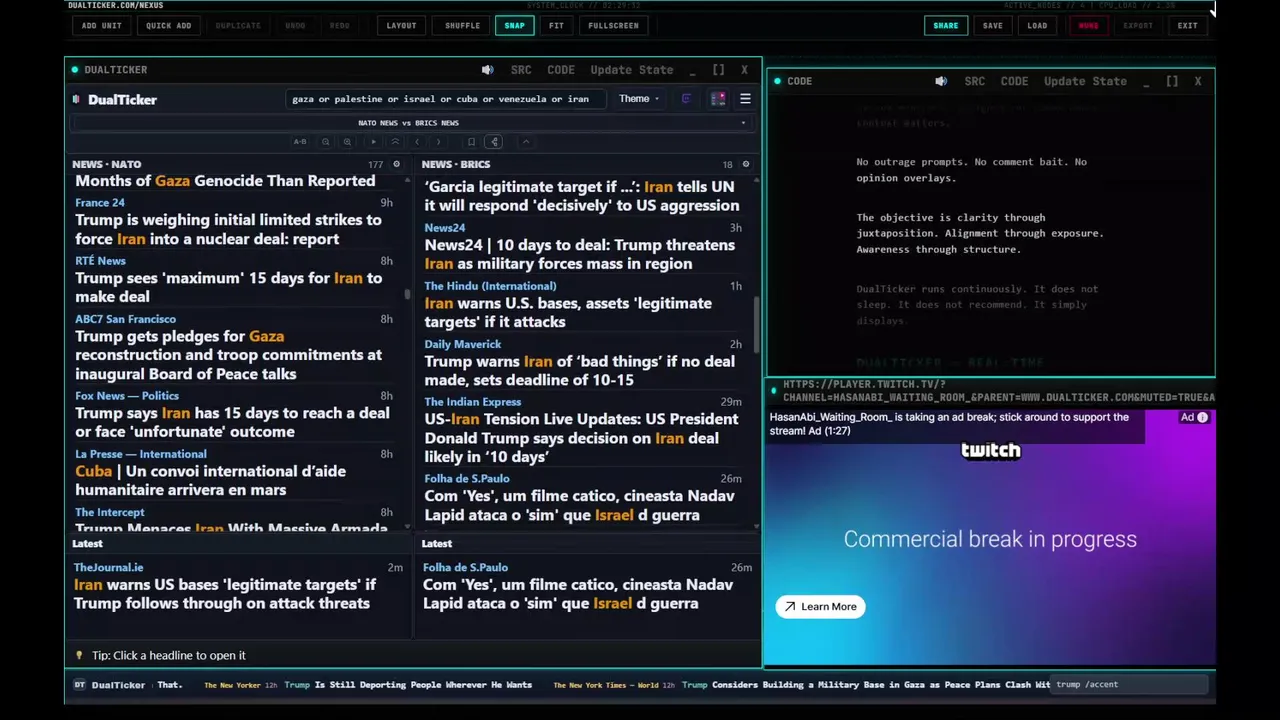1280x720 pixels.
Task: Click ADD UNIT button
Action: [x=102, y=25]
